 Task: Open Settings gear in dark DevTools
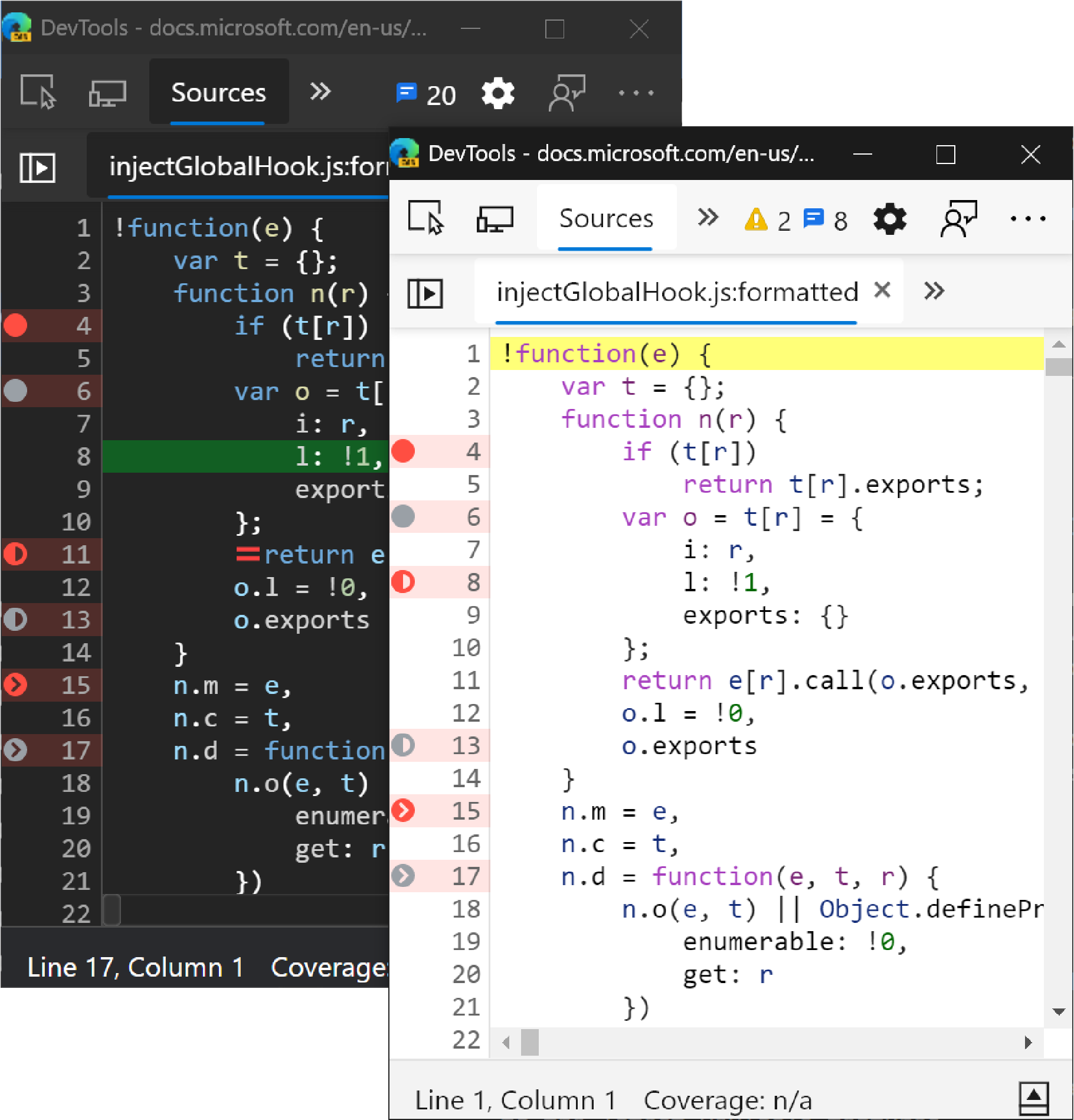pyautogui.click(x=498, y=93)
